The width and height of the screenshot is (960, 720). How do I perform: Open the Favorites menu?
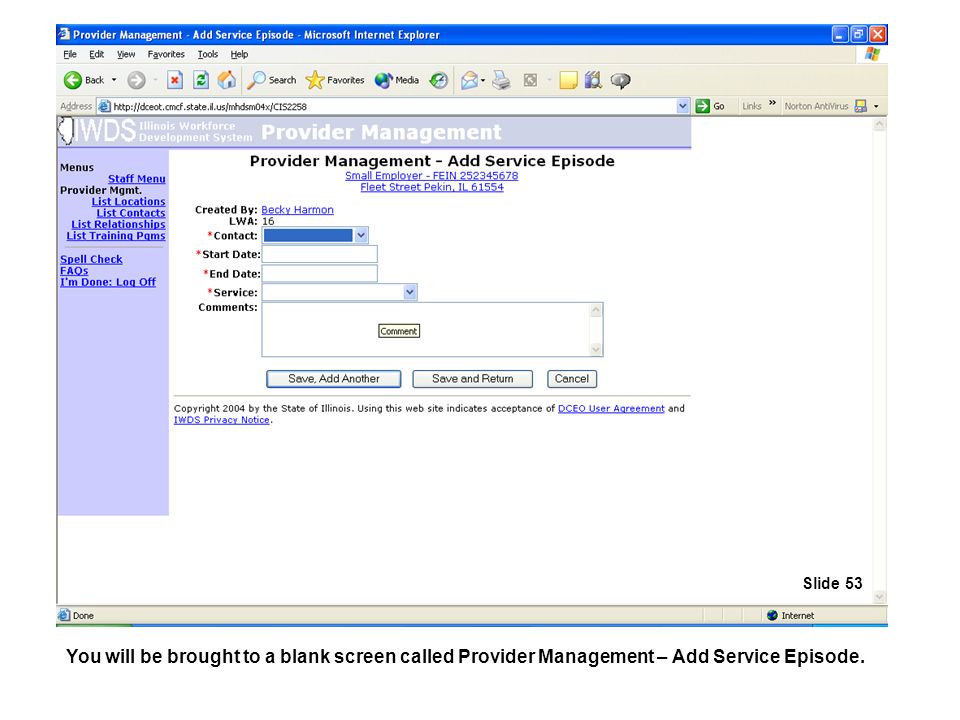(166, 54)
